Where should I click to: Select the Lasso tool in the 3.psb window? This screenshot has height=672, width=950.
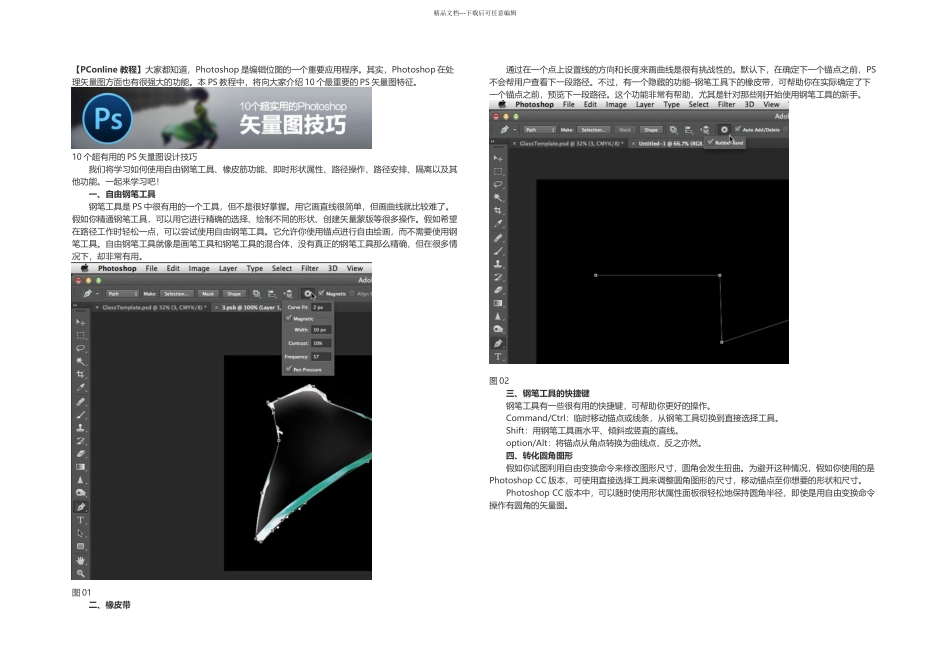click(81, 348)
